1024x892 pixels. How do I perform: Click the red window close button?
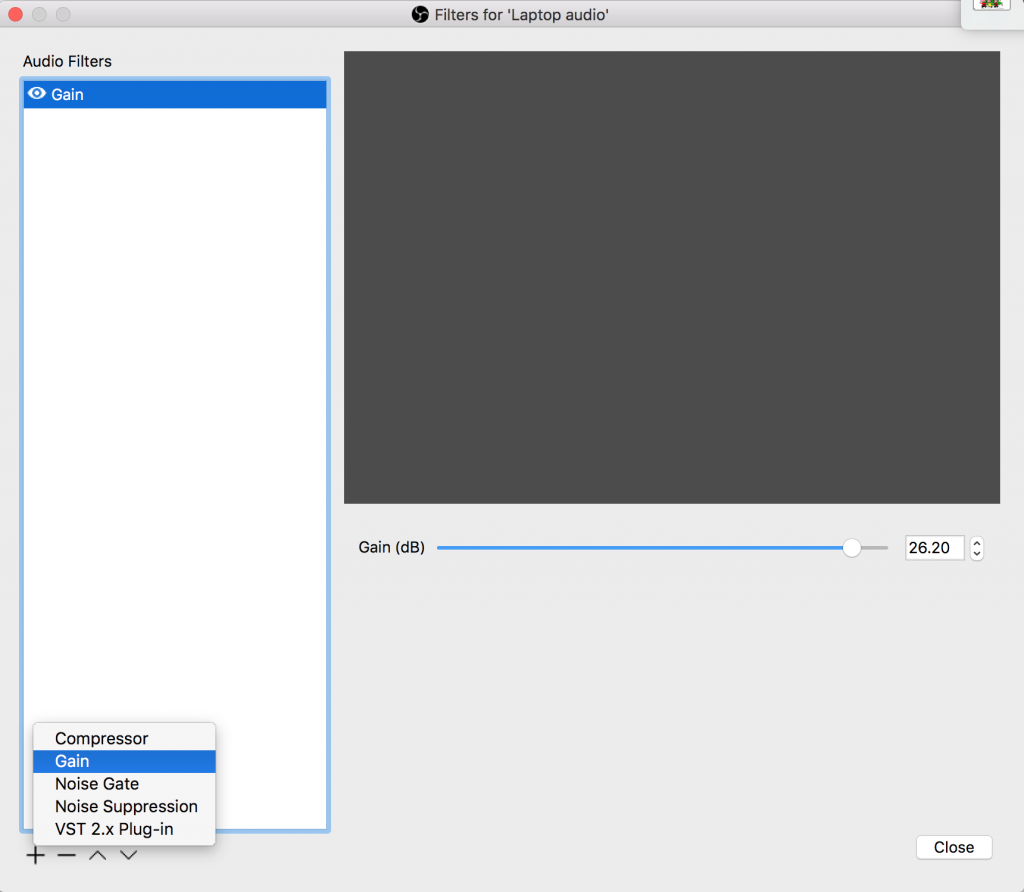(16, 14)
